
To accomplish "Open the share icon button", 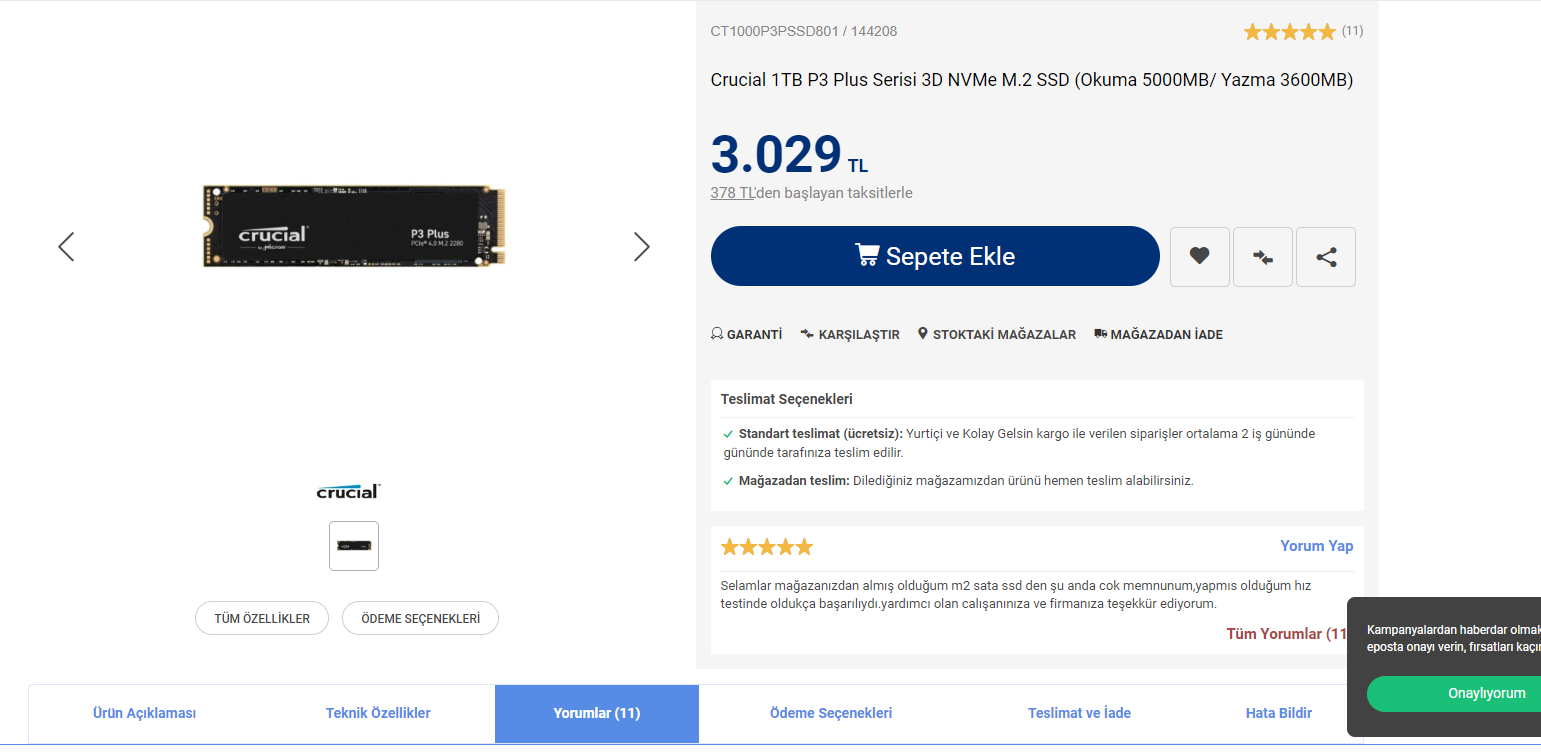I will pyautogui.click(x=1326, y=257).
